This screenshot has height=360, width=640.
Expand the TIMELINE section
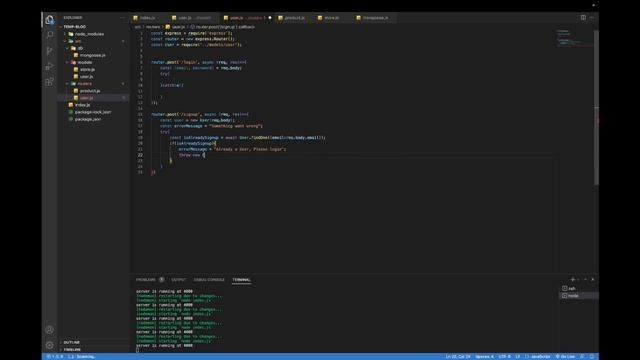(x=72, y=349)
